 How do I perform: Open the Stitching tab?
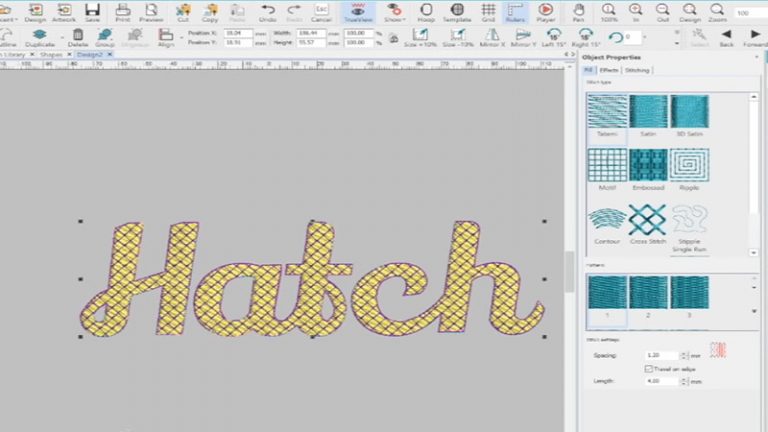coord(637,71)
